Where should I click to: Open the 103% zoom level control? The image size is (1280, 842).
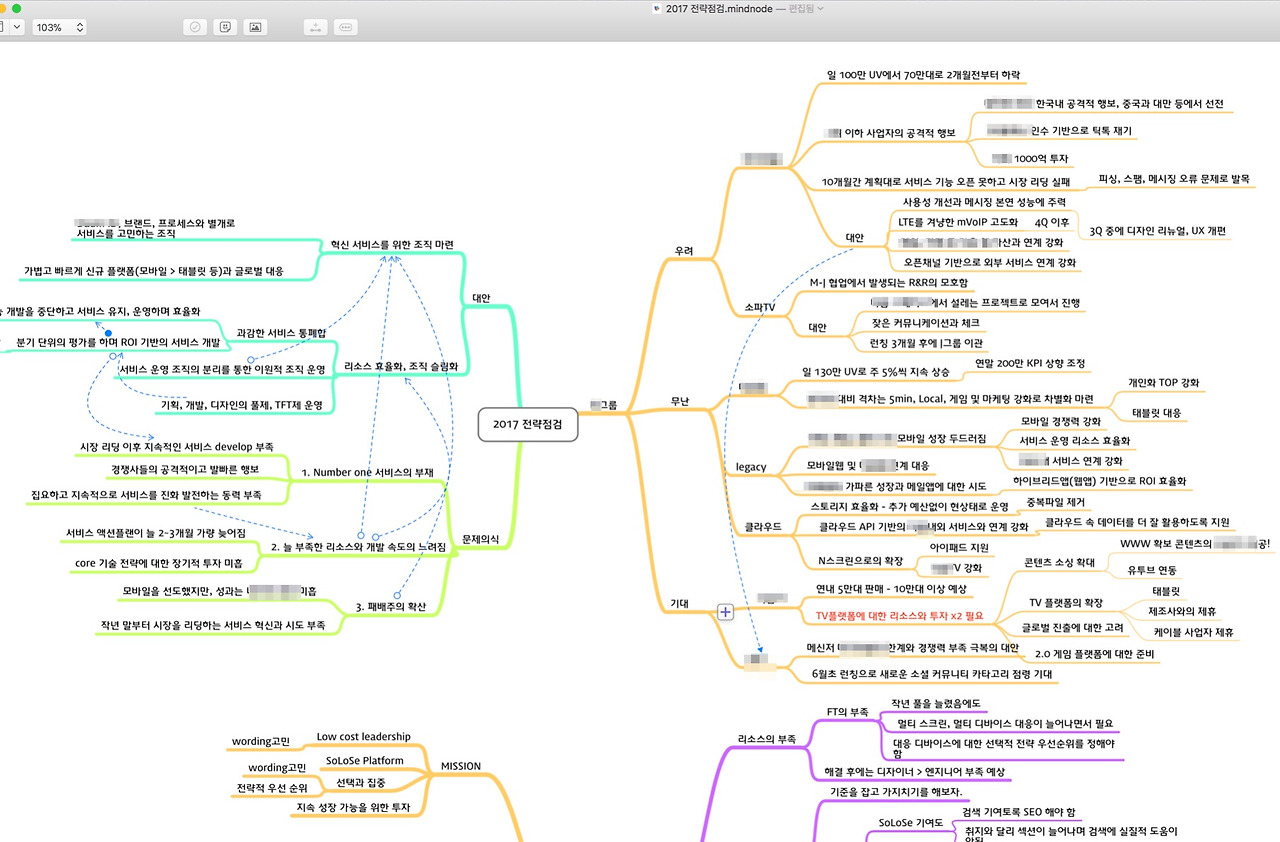59,27
